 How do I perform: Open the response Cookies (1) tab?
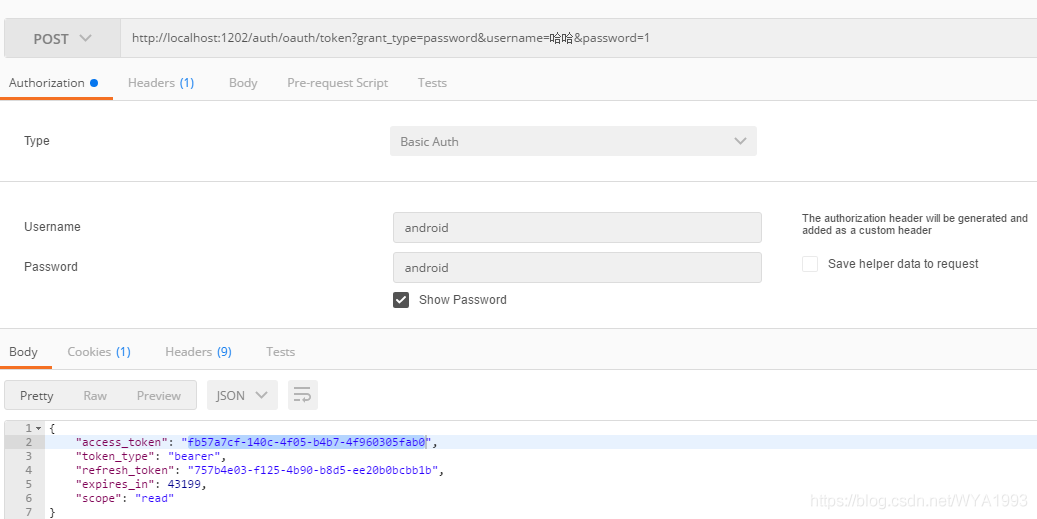coord(99,352)
